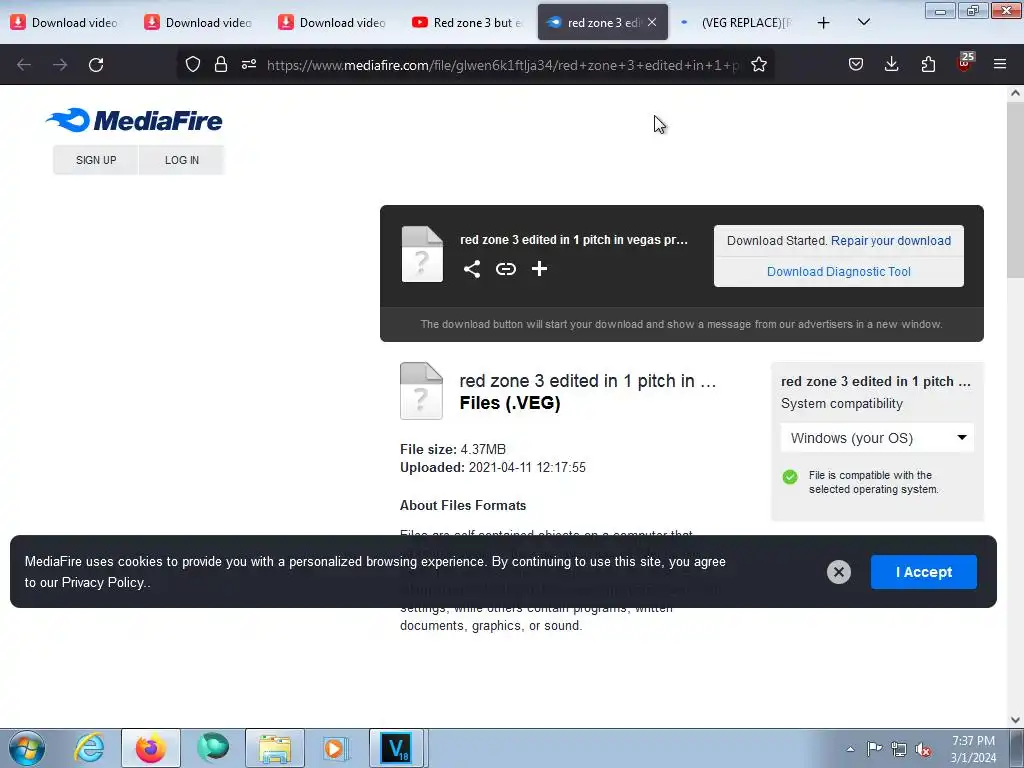Open a new tab with plus button

click(824, 23)
